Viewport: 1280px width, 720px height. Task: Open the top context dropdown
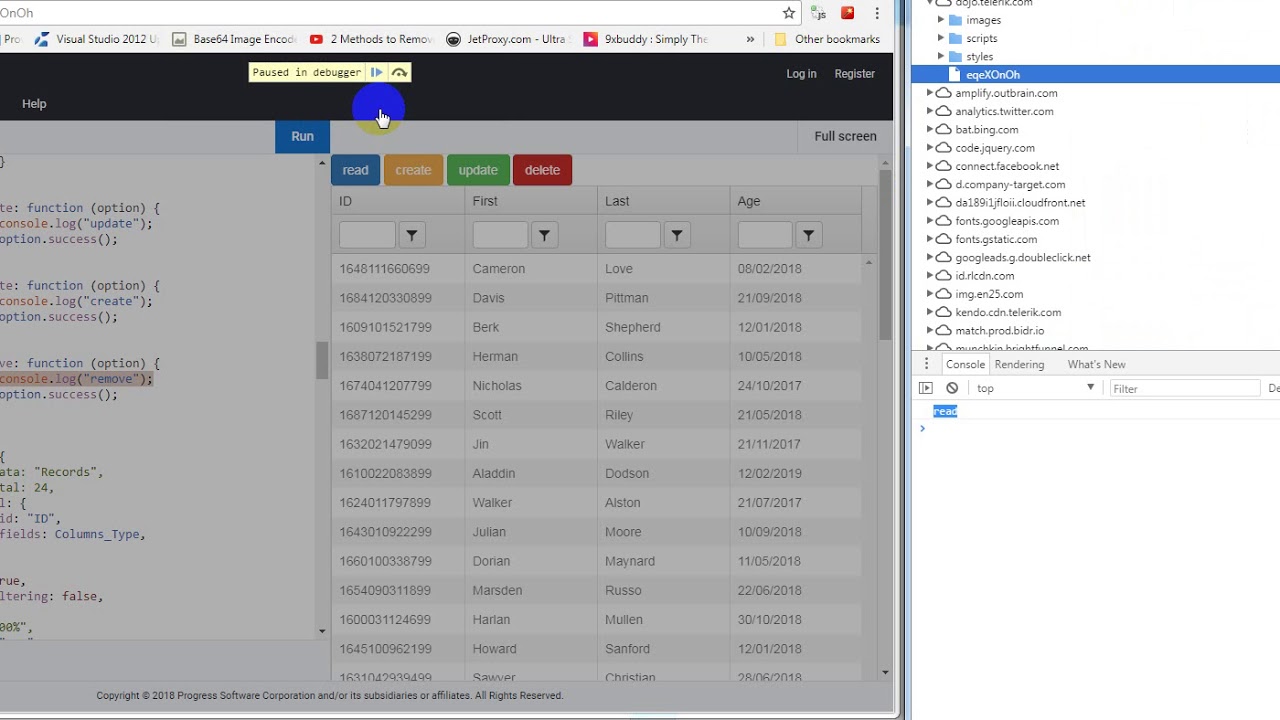(1036, 388)
